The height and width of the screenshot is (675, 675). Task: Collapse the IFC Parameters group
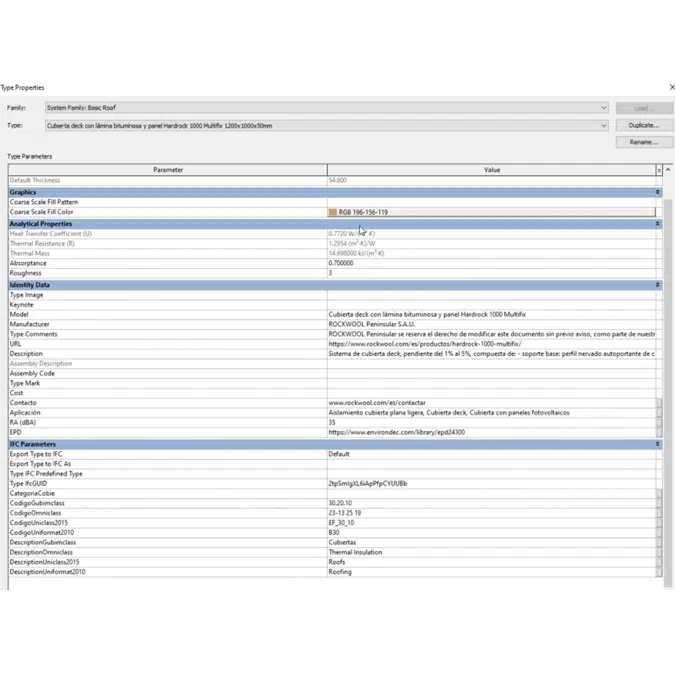point(657,444)
